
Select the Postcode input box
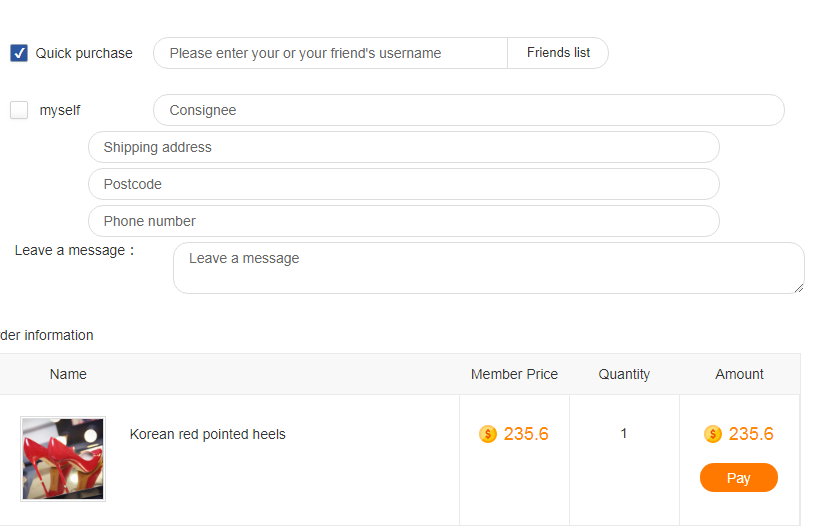(404, 184)
